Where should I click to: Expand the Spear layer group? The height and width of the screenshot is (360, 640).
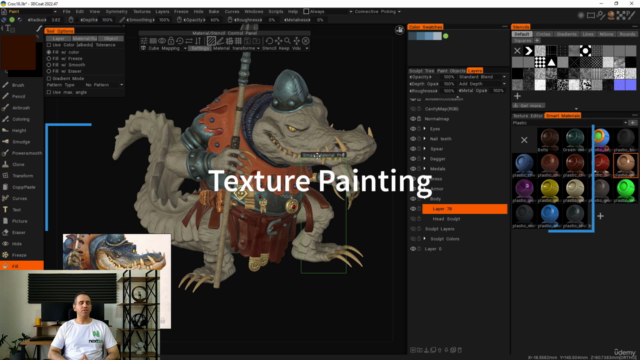(x=425, y=149)
